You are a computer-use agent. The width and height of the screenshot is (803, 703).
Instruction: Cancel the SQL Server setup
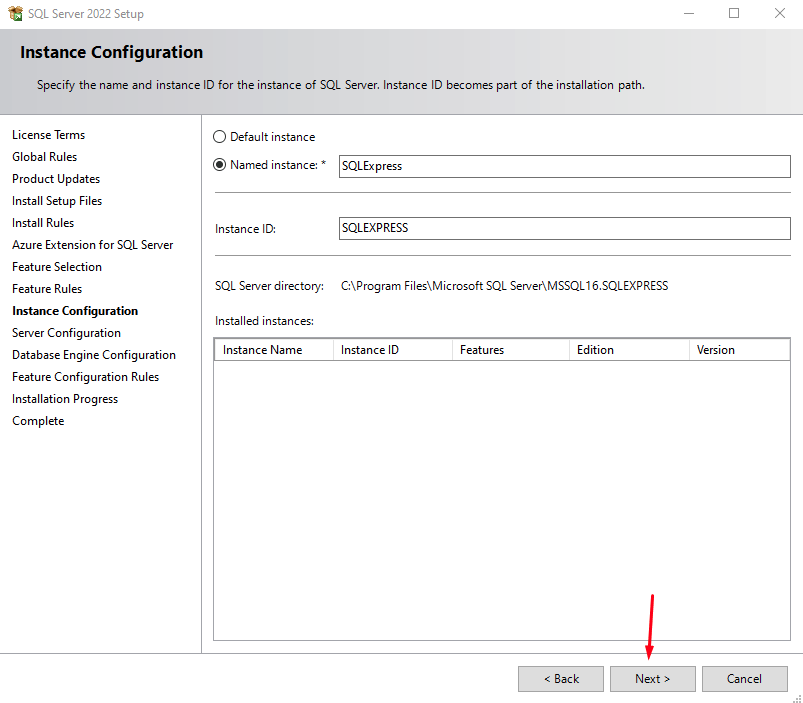[x=745, y=679]
